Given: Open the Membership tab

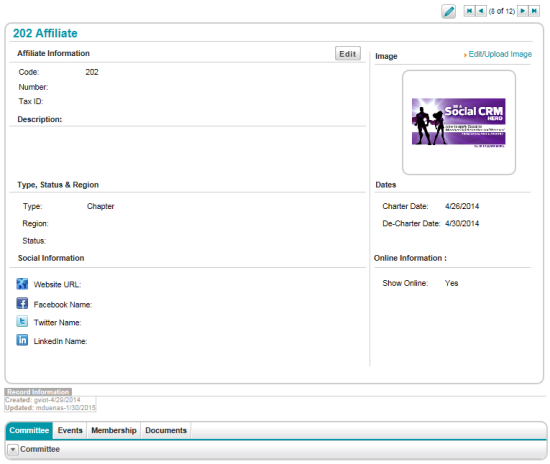Looking at the screenshot, I should [114, 430].
